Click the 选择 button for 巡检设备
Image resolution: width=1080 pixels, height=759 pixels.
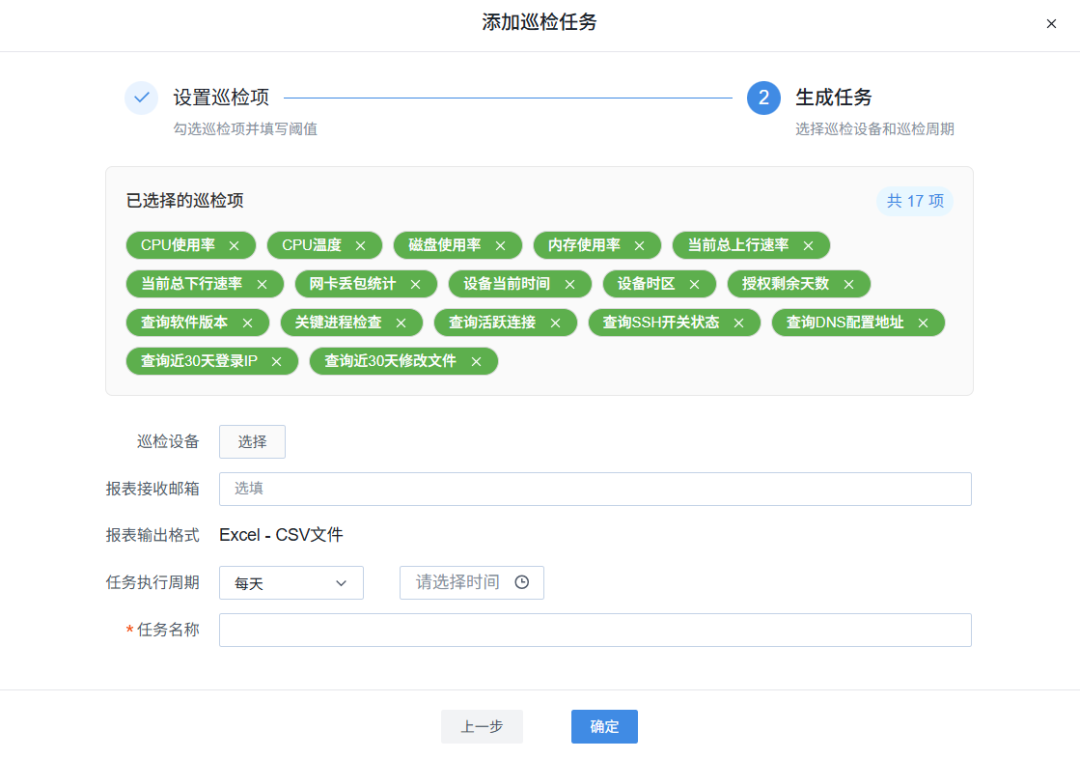252,441
